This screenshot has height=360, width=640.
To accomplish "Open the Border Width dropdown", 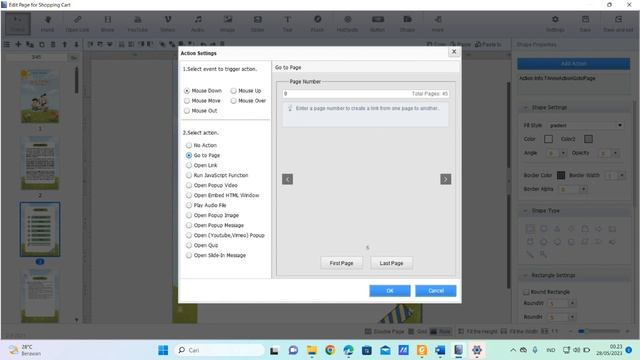I will pos(622,176).
